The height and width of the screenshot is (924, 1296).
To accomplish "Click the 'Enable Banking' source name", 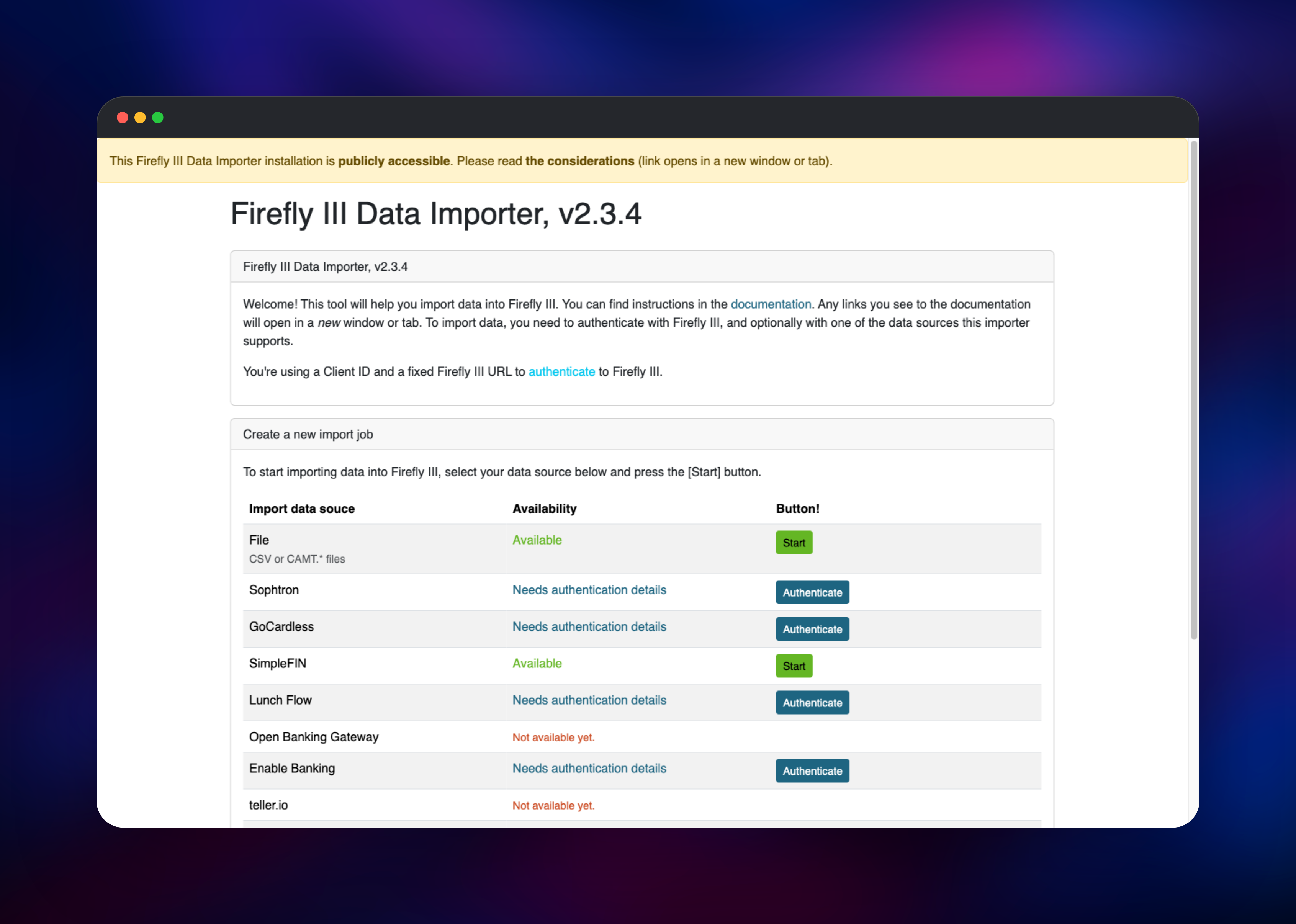I will 292,768.
